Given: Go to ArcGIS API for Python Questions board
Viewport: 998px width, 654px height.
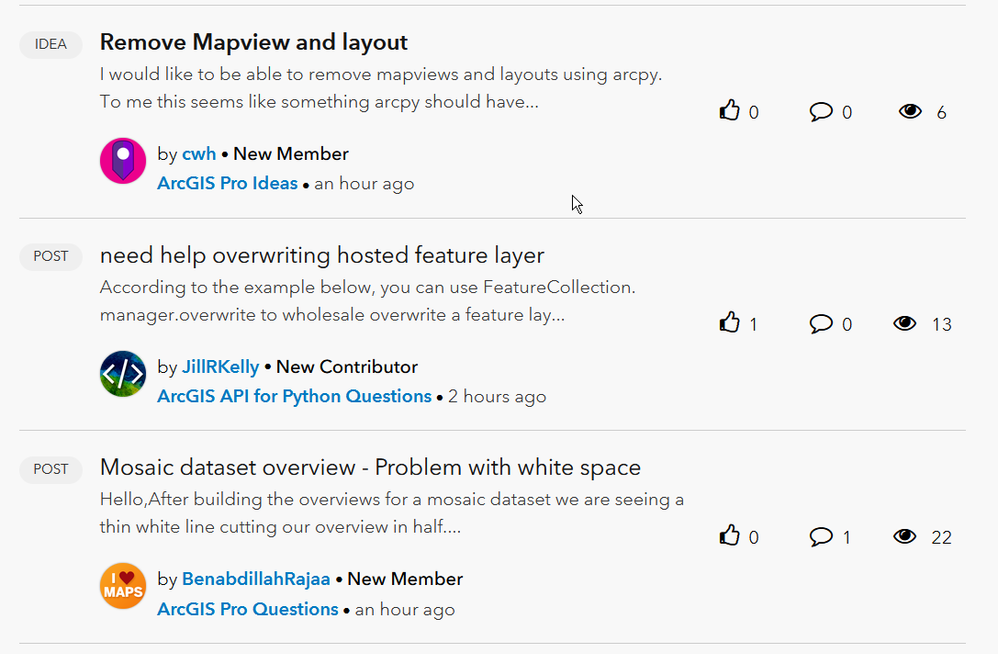Looking at the screenshot, I should click(294, 396).
